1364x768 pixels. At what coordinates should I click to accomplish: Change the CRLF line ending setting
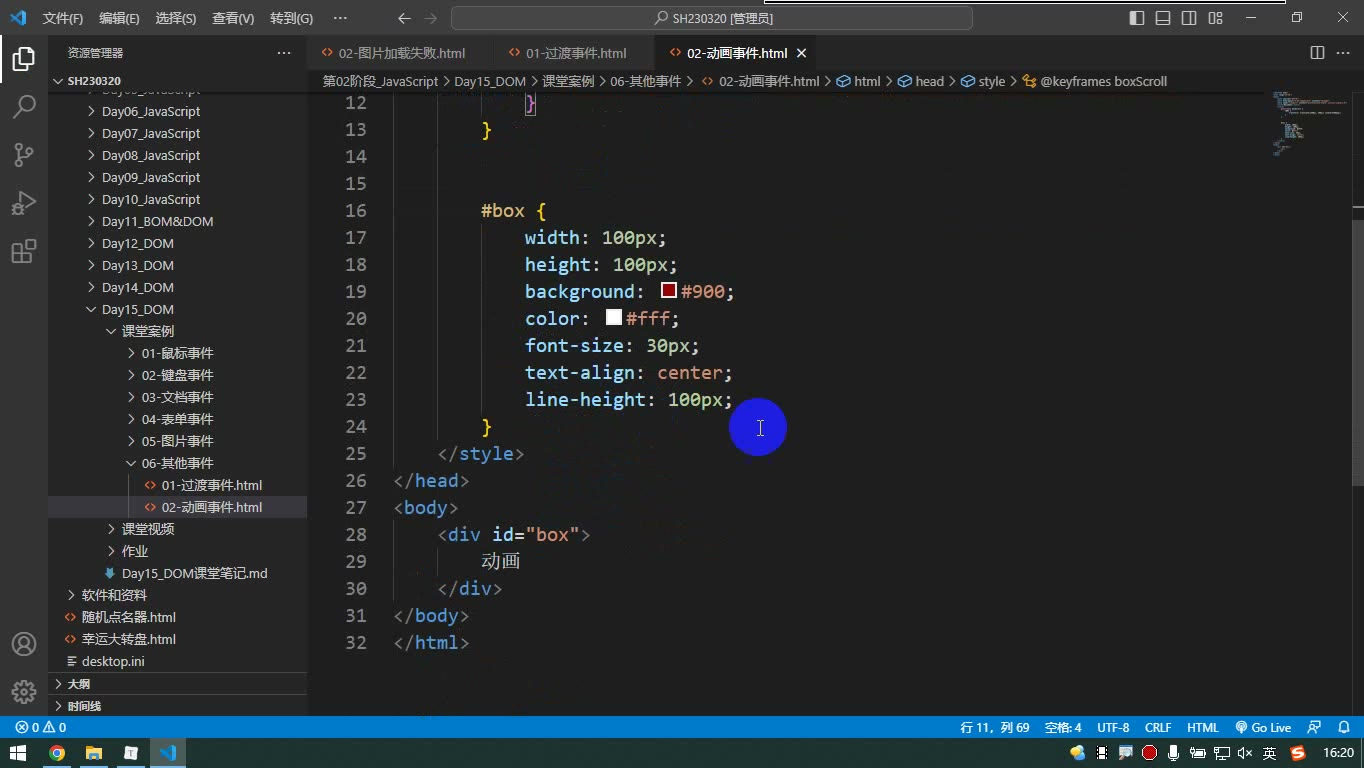pos(1158,728)
